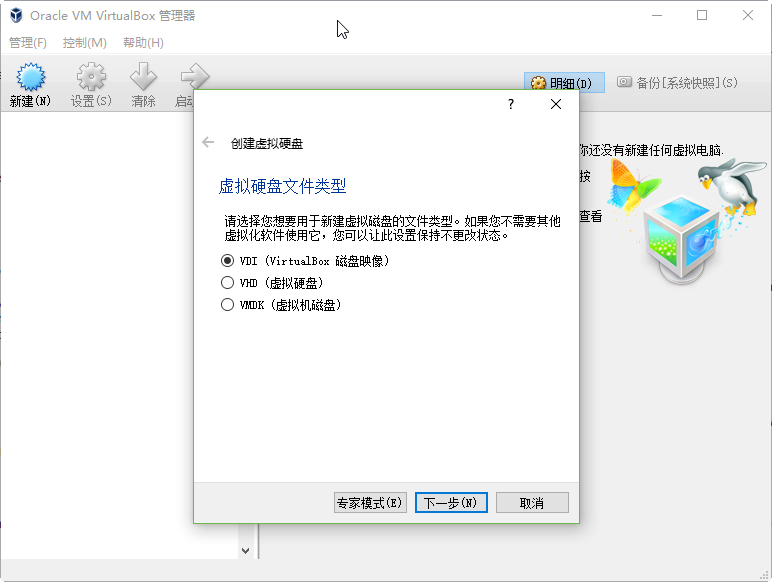Click the VirtualBox logo in title bar

(16, 15)
